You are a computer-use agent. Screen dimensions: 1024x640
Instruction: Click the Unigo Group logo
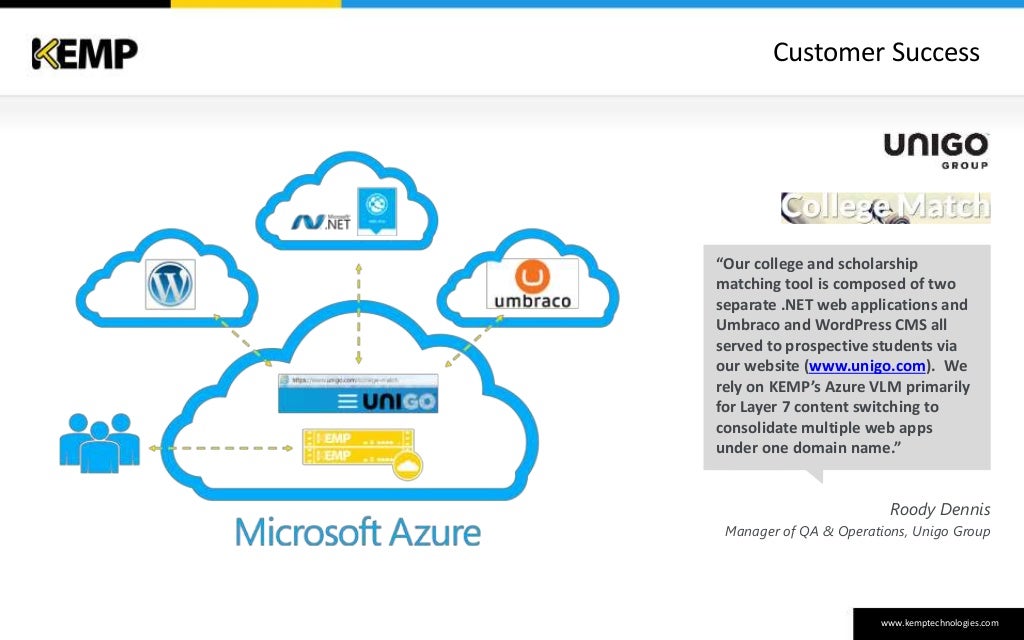[936, 151]
